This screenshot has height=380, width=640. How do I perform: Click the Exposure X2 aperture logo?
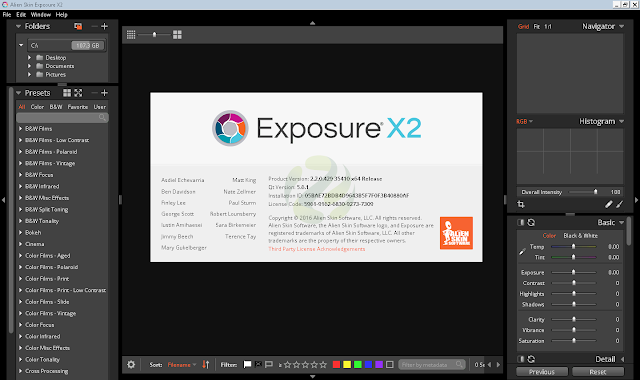[230, 128]
